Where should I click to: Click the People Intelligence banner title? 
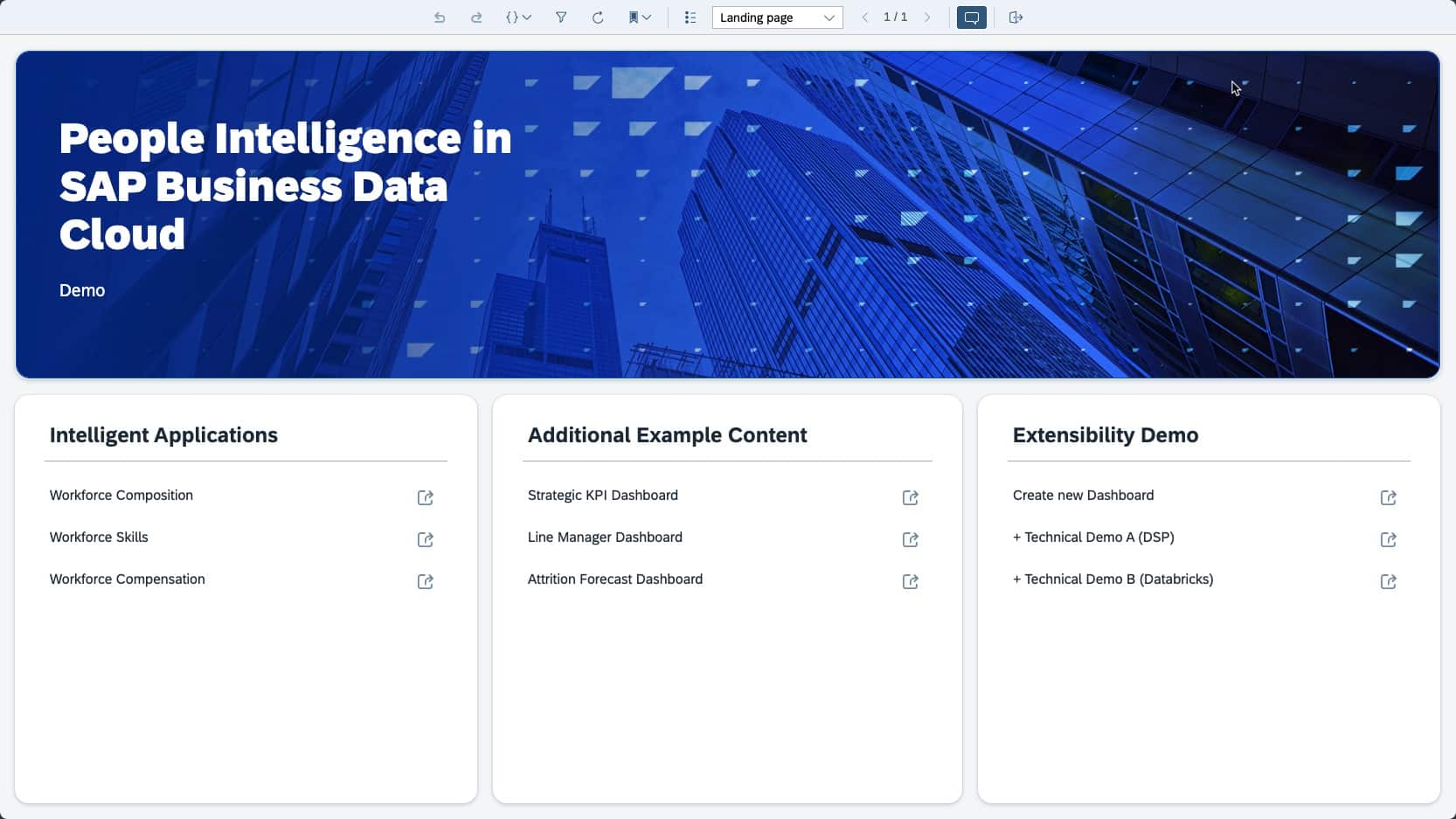click(286, 186)
